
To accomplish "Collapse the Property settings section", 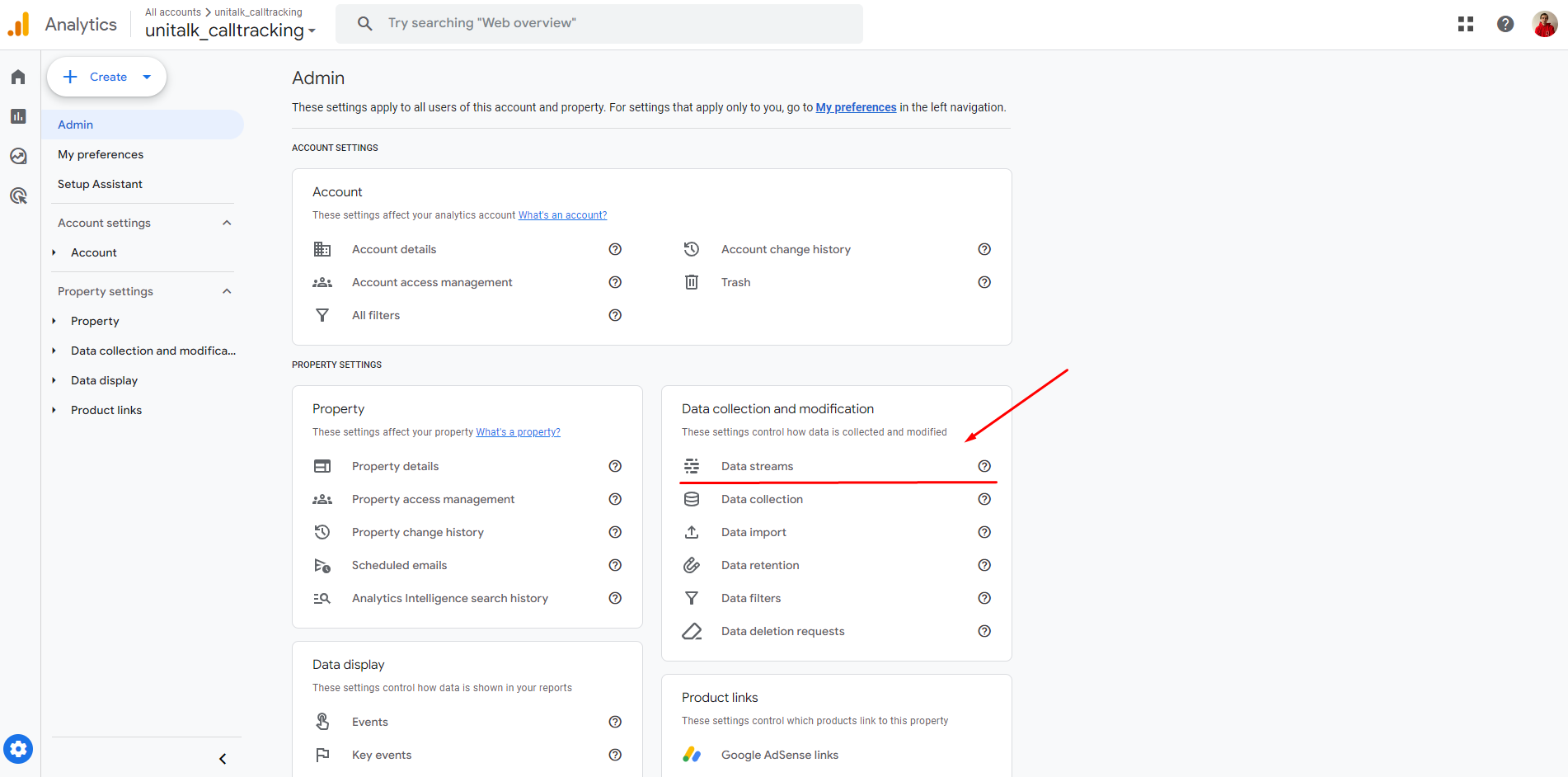I will coord(227,291).
